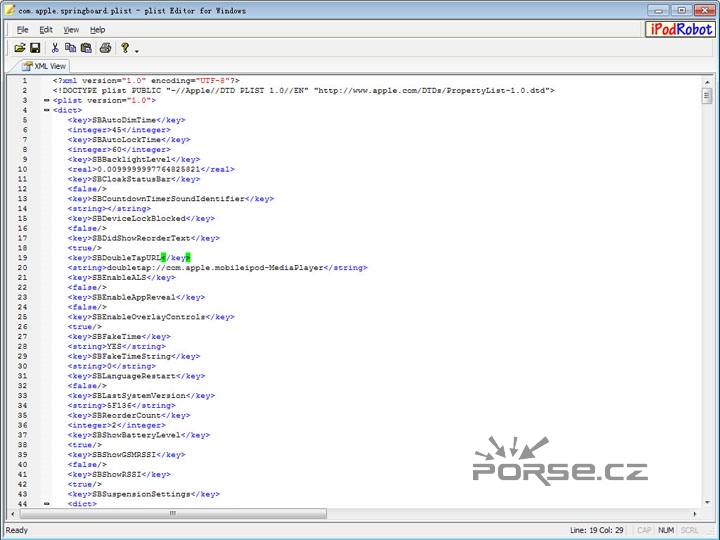Click the SBDidShowReorderText key text
This screenshot has height=540, width=720.
coord(141,238)
